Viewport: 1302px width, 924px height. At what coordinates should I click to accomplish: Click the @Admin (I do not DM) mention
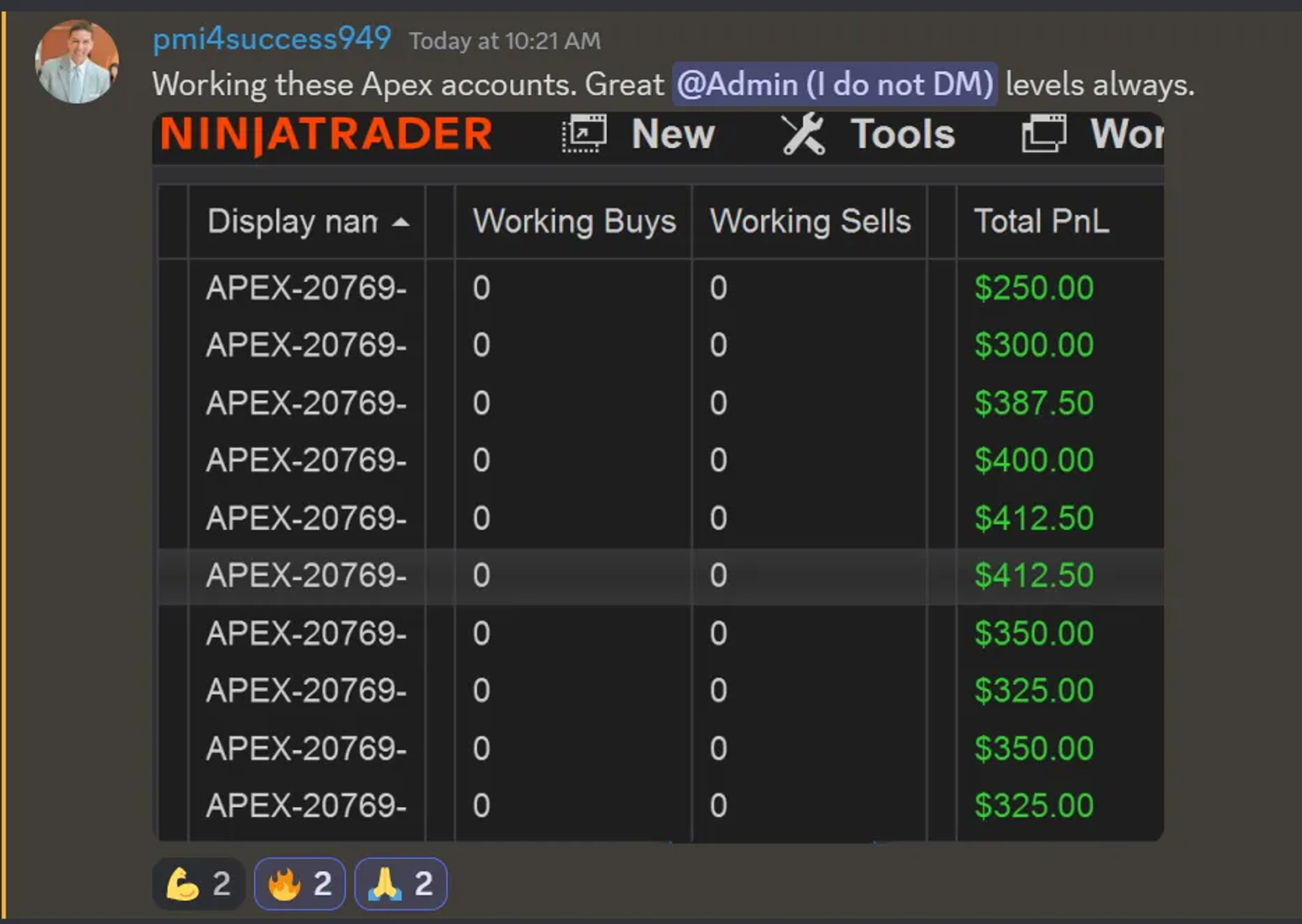(834, 84)
